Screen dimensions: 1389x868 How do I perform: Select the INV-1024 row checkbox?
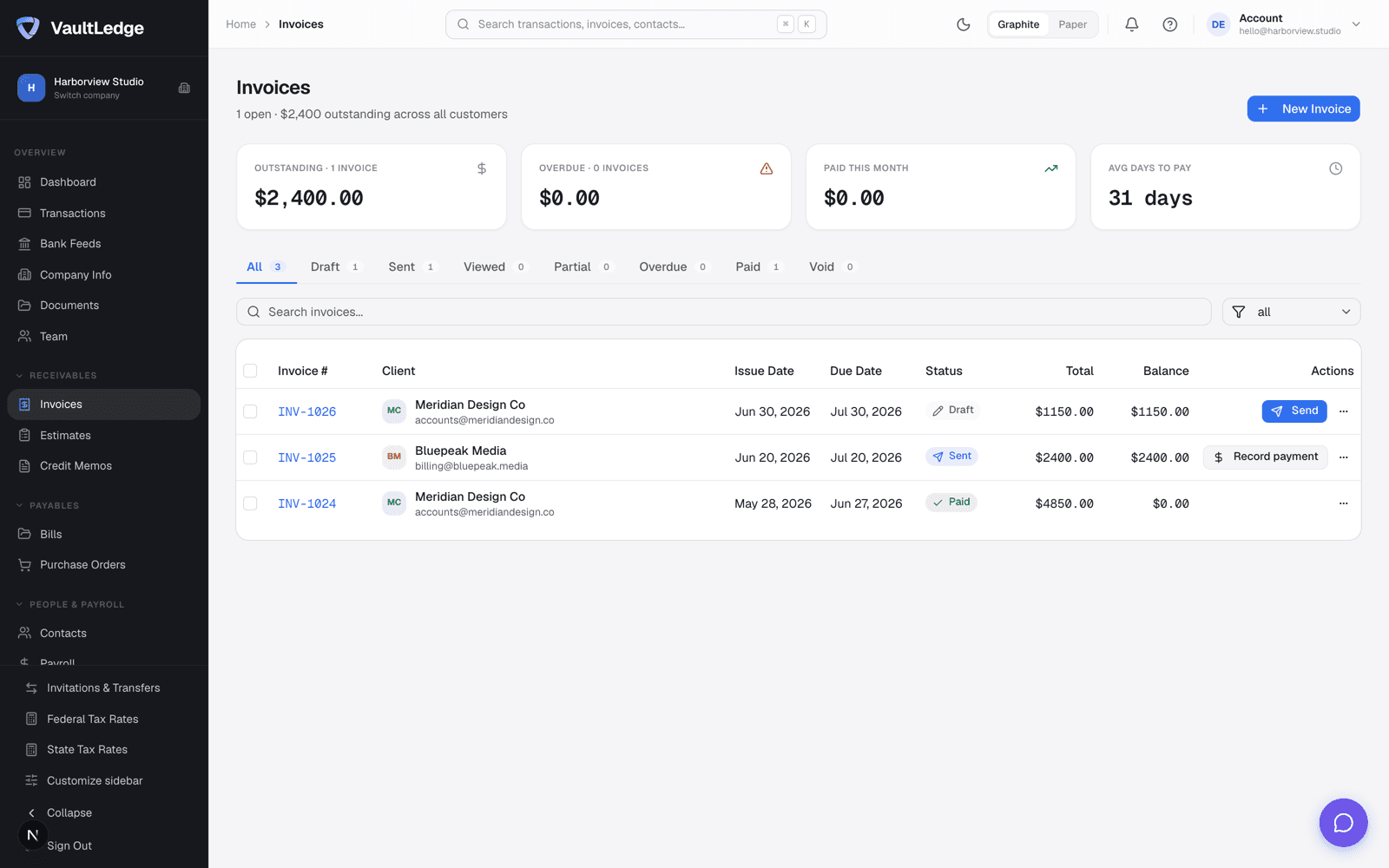[x=250, y=503]
